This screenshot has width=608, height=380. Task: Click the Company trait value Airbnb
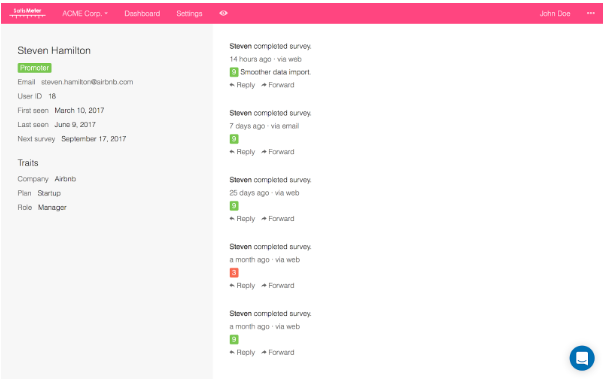tap(65, 179)
